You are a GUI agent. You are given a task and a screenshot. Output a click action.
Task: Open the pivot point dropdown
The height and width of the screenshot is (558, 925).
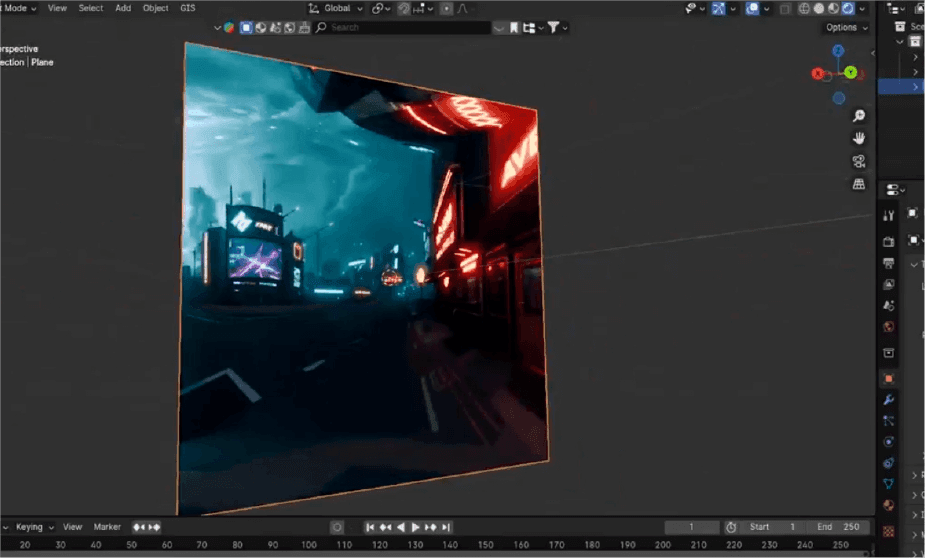click(381, 8)
